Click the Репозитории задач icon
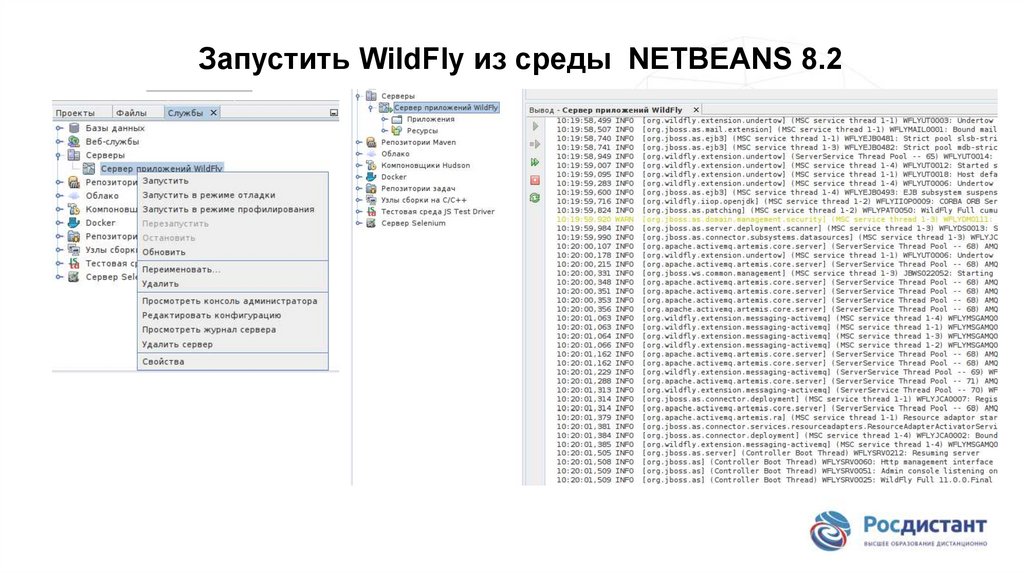Viewport: 1024px width, 574px height. pos(371,188)
